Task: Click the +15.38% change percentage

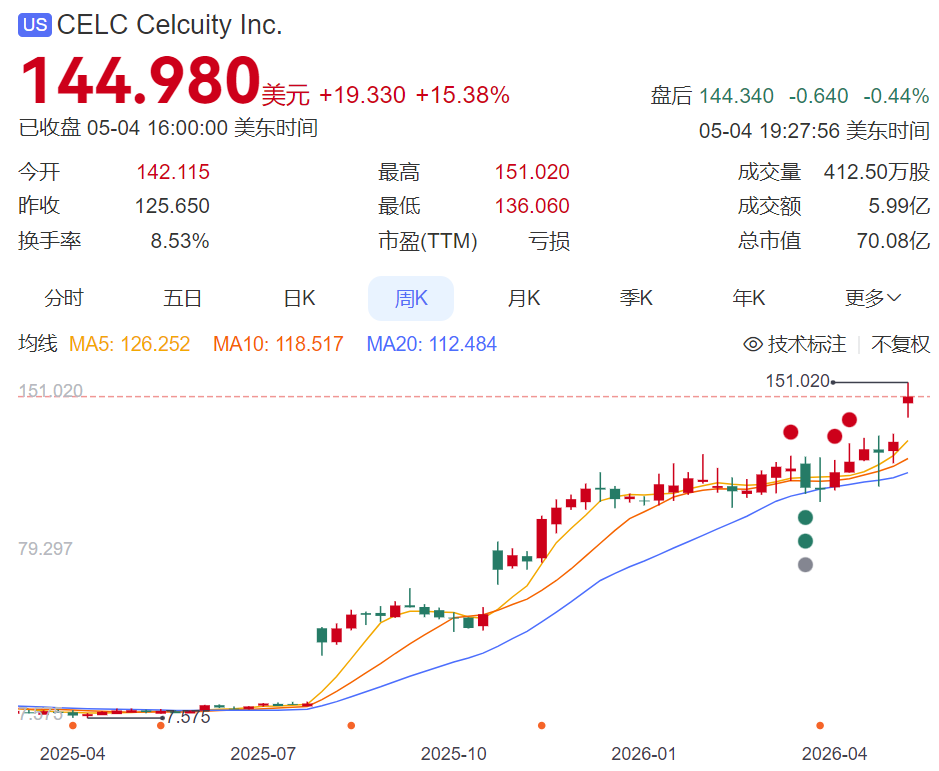Action: pyautogui.click(x=463, y=96)
